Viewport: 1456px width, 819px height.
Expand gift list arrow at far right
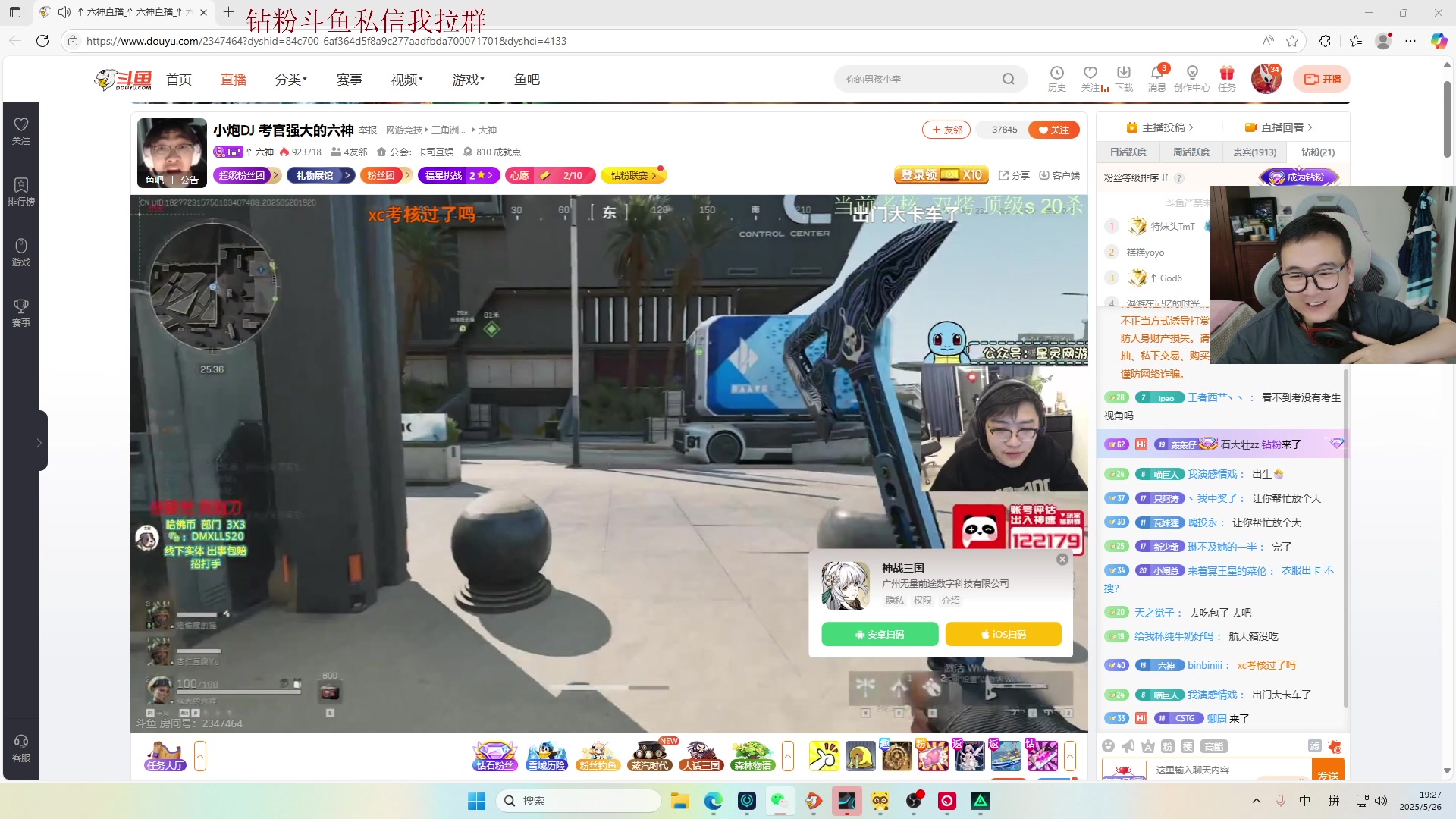coord(1070,756)
